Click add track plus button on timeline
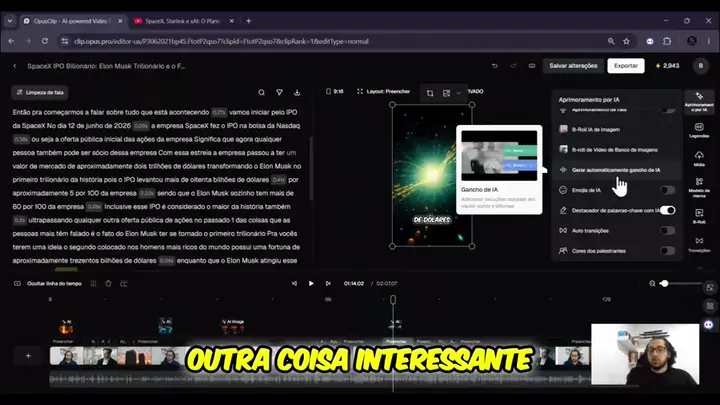This screenshot has width=720, height=405. point(28,356)
